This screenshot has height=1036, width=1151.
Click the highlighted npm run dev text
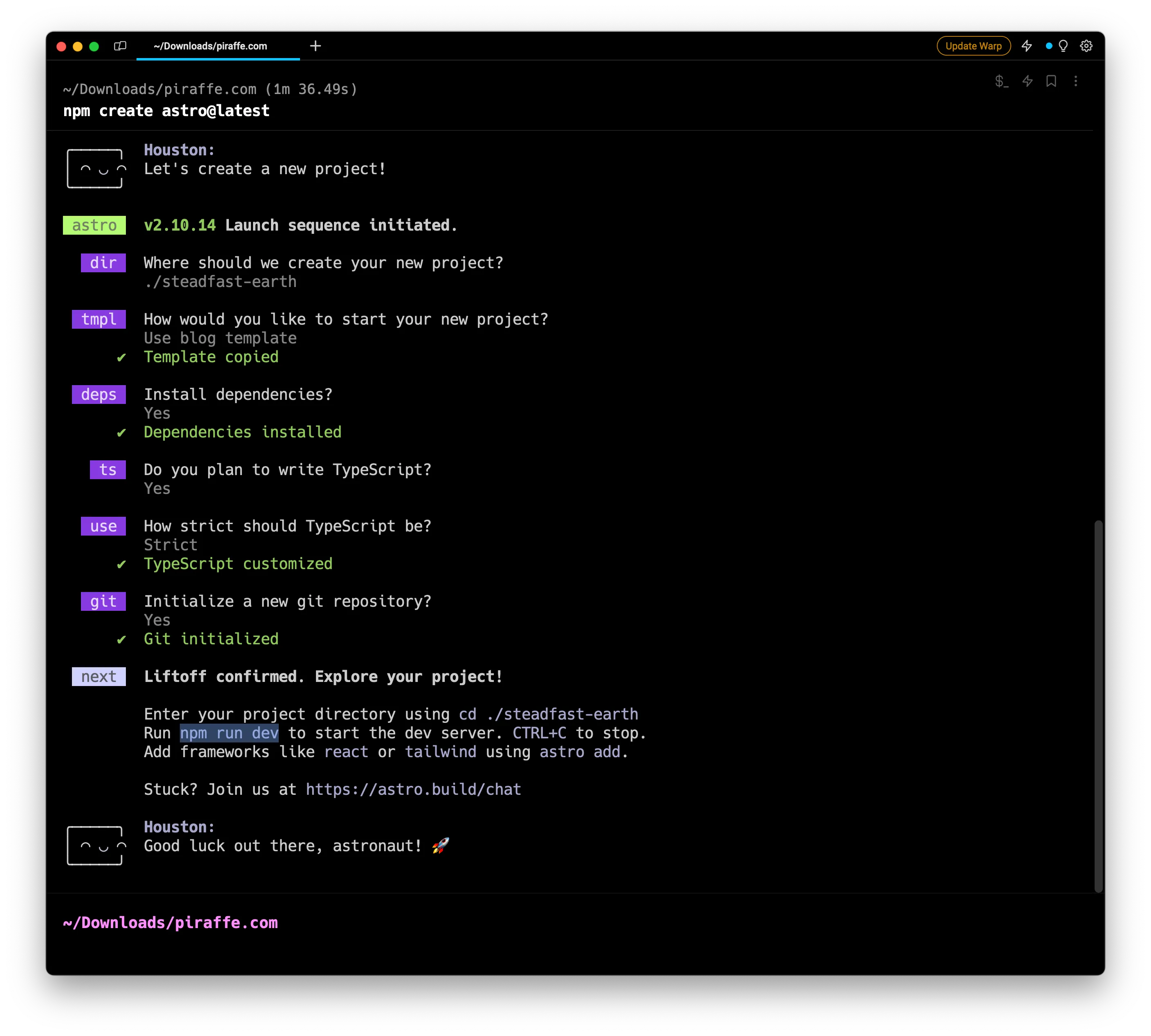[x=229, y=733]
